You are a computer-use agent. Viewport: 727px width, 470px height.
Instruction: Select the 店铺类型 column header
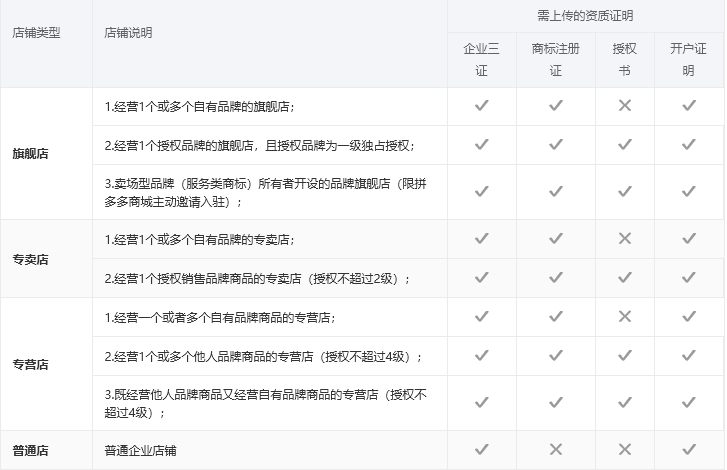36,33
